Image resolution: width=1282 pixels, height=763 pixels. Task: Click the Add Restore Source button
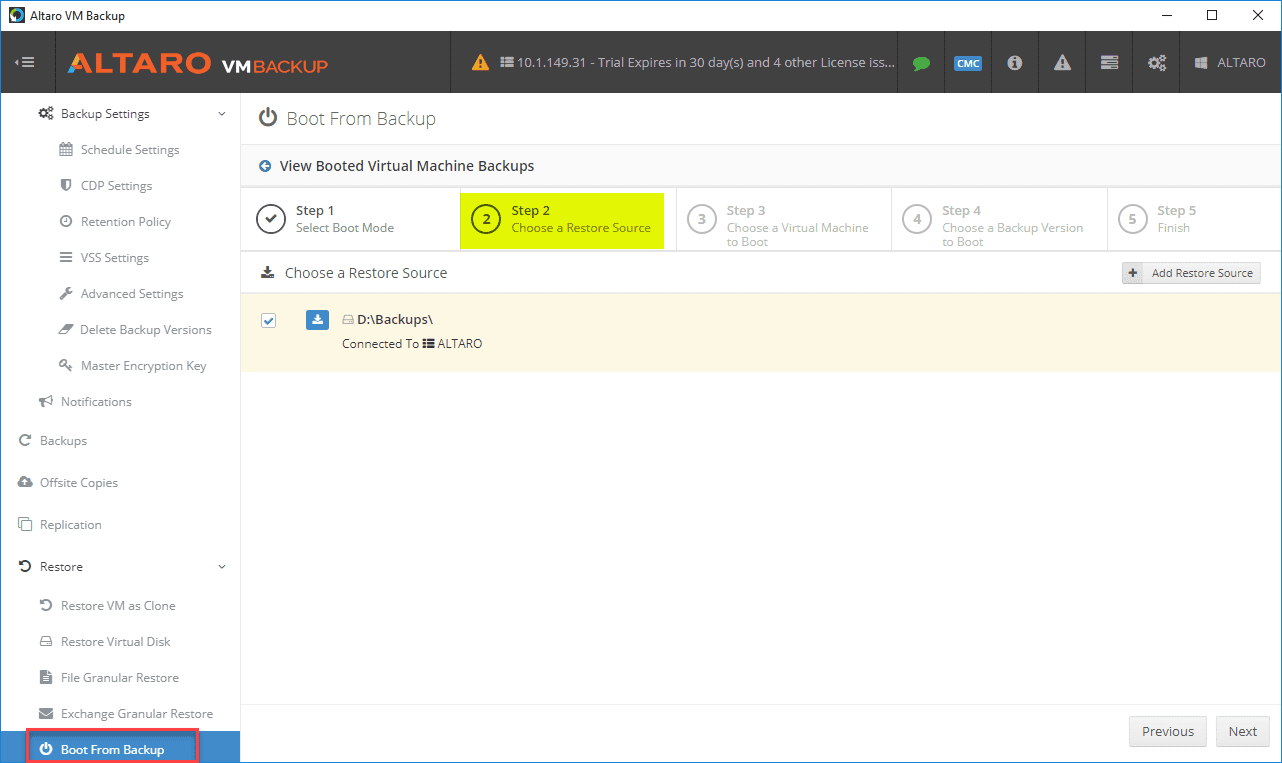(1191, 272)
